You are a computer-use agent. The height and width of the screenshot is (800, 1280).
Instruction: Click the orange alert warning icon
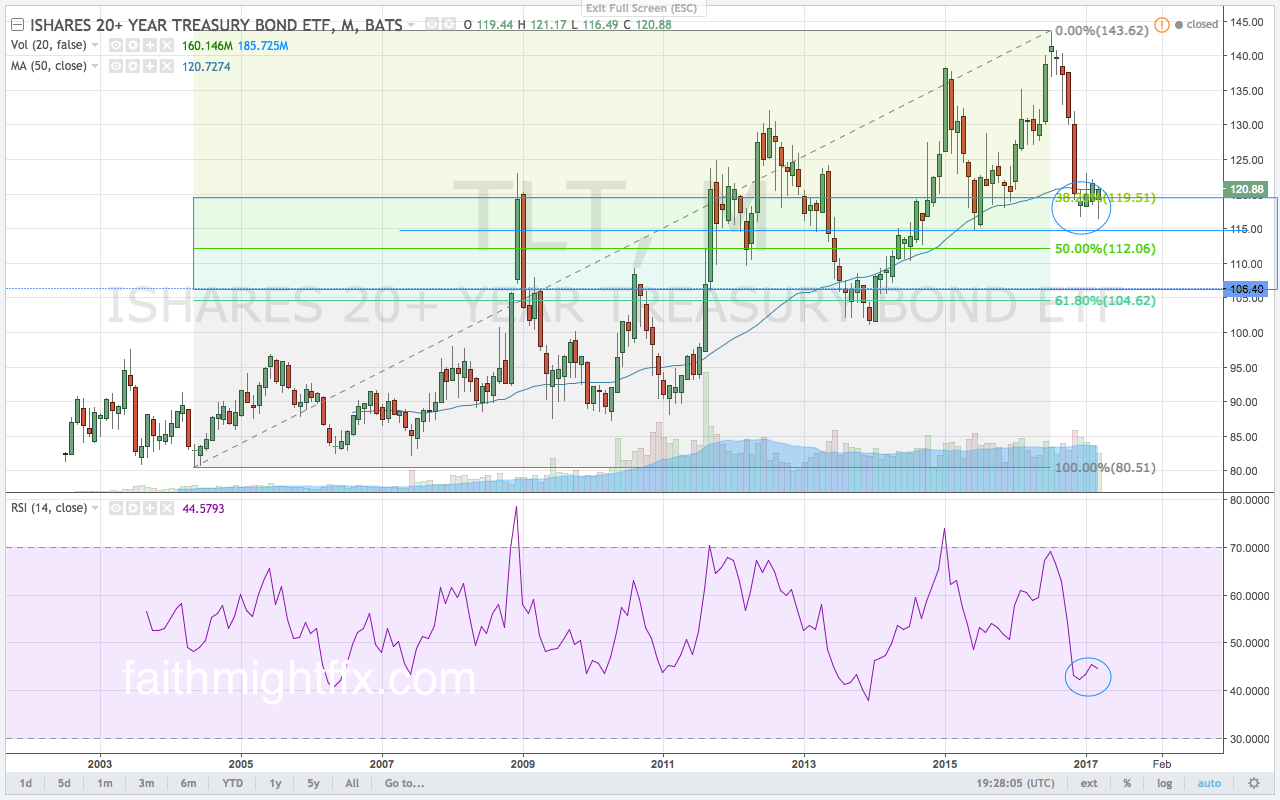tap(1162, 24)
